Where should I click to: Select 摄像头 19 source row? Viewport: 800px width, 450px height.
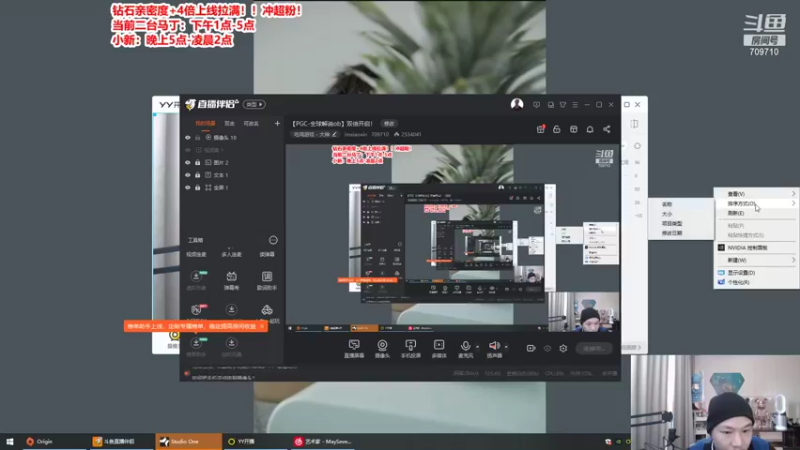click(x=232, y=138)
